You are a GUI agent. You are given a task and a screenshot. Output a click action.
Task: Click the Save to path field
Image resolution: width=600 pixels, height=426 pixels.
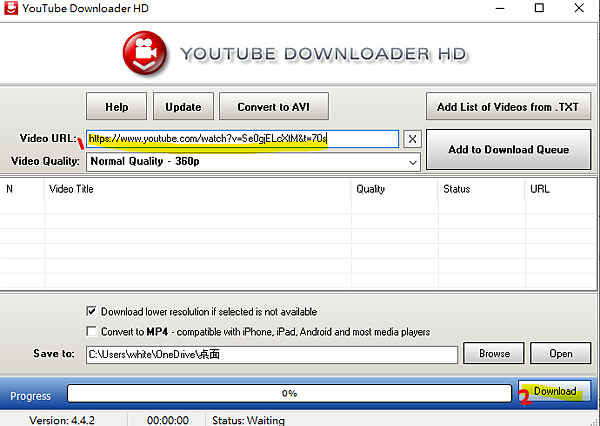pyautogui.click(x=272, y=355)
